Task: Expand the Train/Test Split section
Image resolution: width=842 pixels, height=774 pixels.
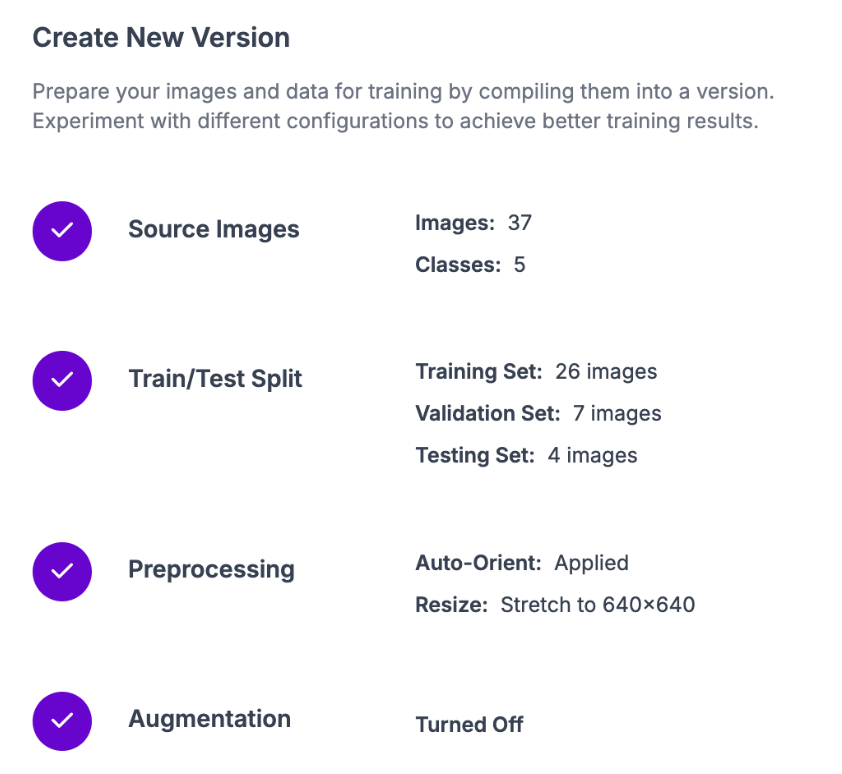Action: point(215,379)
